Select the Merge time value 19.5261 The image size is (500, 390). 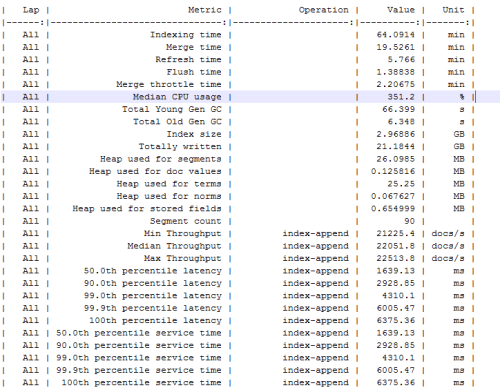coord(395,47)
